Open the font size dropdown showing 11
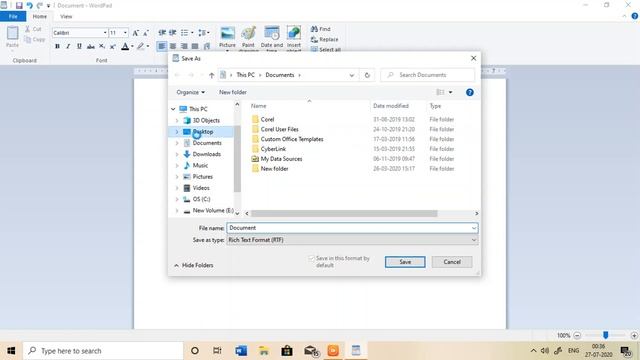The width and height of the screenshot is (640, 360). click(125, 33)
